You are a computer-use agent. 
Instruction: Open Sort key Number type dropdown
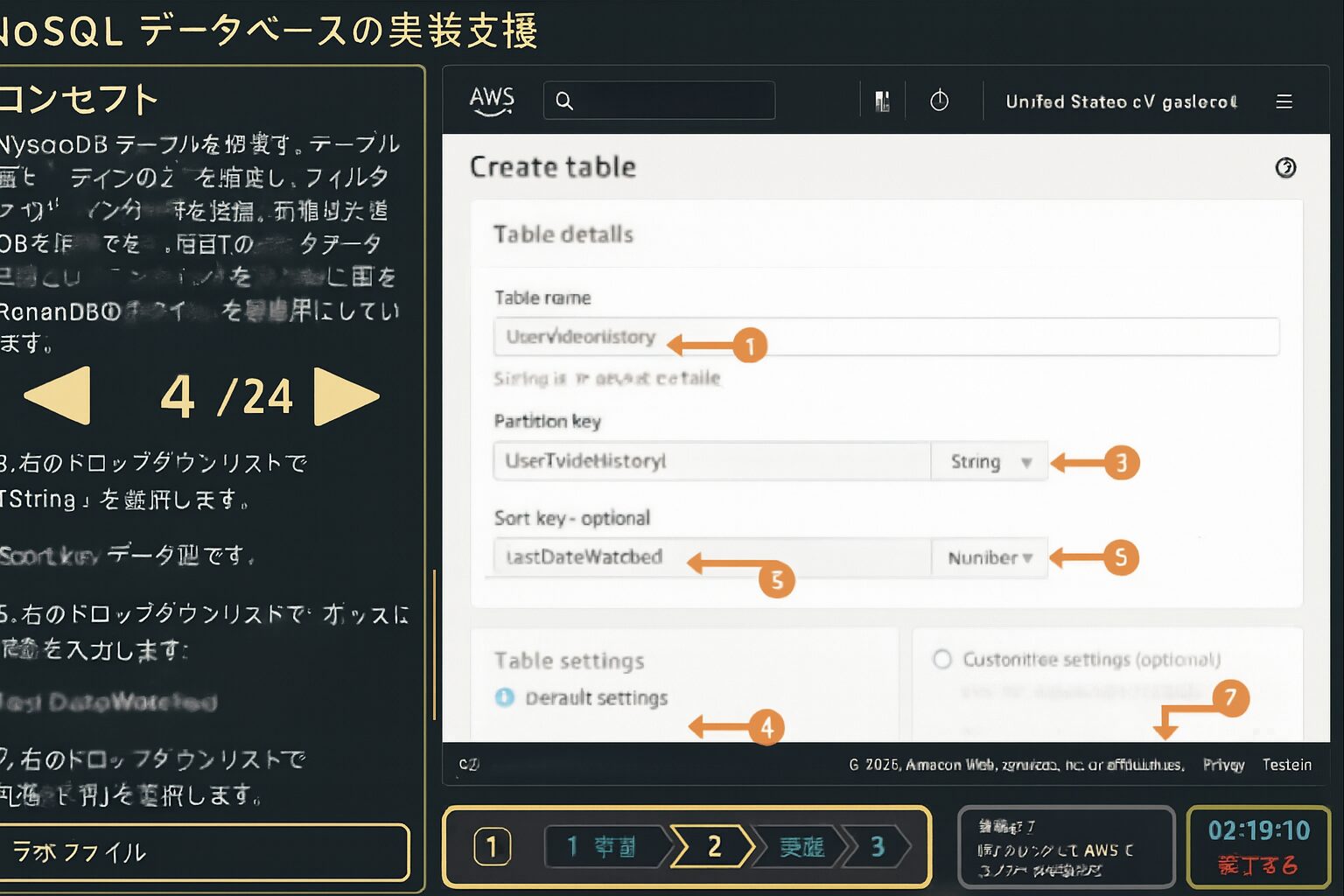(990, 557)
